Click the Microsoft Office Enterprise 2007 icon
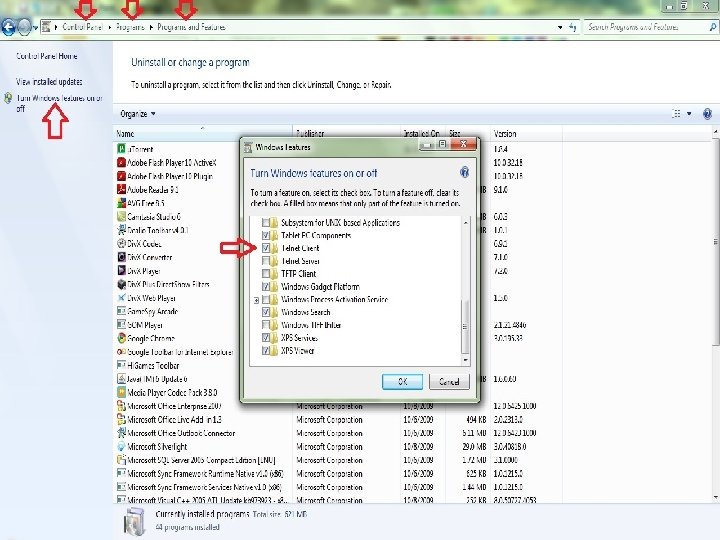 click(121, 406)
